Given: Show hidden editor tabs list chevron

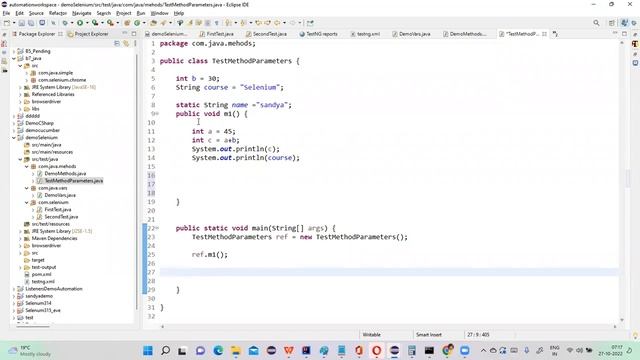Looking at the screenshot, I should [555, 34].
